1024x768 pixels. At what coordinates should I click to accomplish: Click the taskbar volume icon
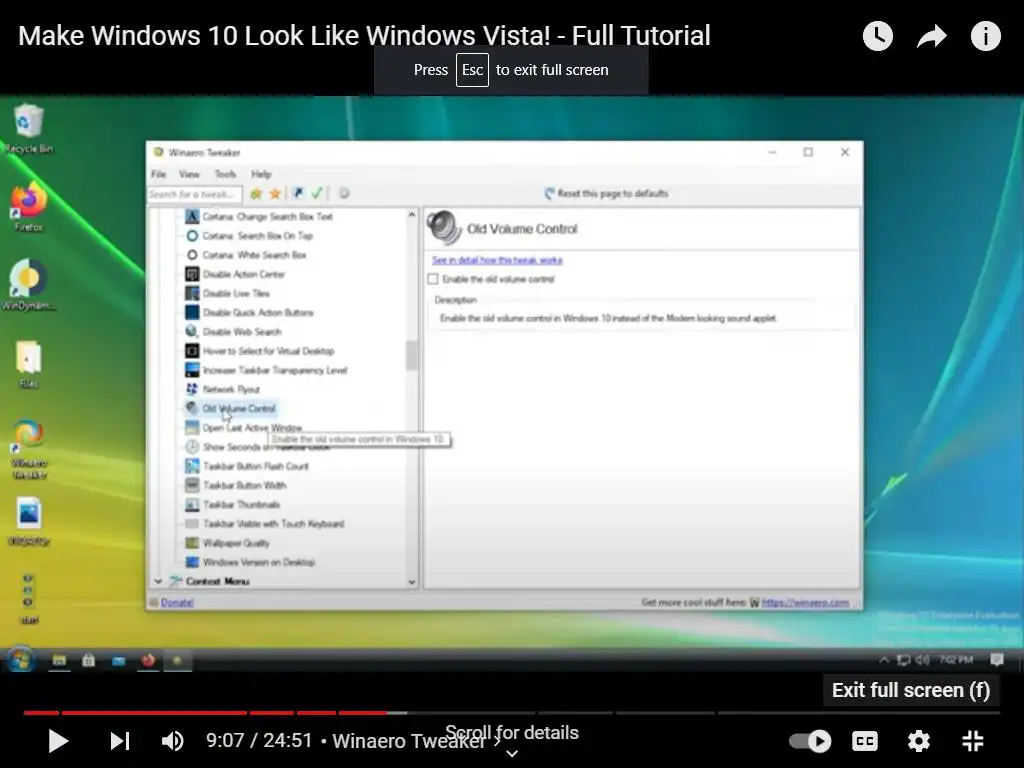pos(922,660)
